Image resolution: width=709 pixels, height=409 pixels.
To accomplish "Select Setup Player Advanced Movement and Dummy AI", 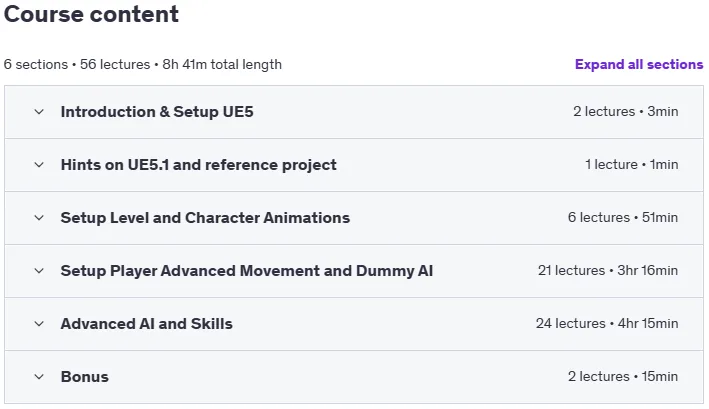I will 247,271.
